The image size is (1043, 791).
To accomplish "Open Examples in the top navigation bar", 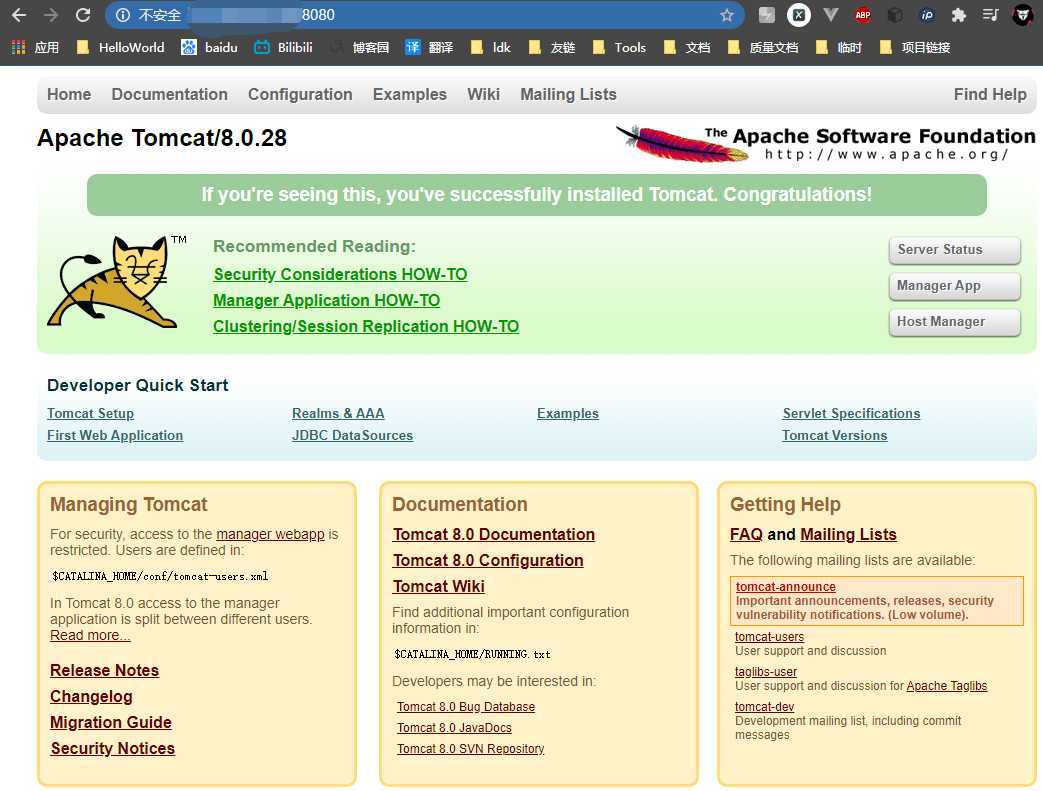I will tap(410, 94).
